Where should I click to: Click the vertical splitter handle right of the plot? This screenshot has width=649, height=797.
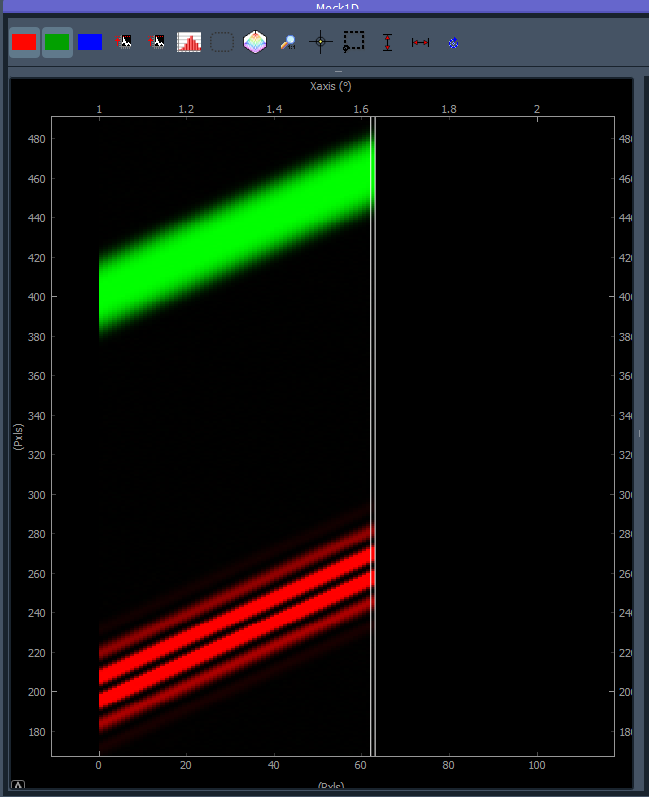pos(639,434)
